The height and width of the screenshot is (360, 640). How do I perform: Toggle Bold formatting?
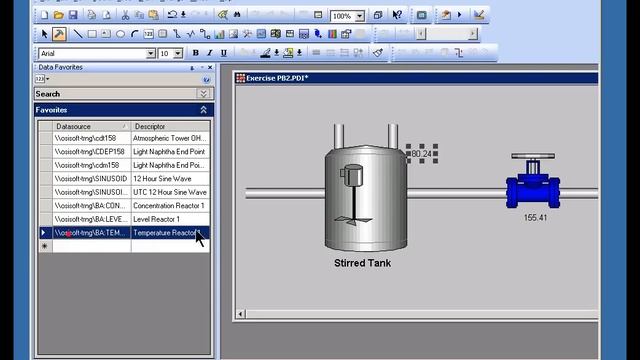196,53
